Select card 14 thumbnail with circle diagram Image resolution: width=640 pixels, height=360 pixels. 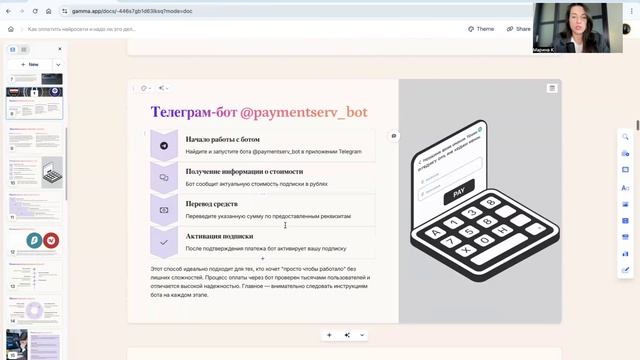tap(35, 310)
